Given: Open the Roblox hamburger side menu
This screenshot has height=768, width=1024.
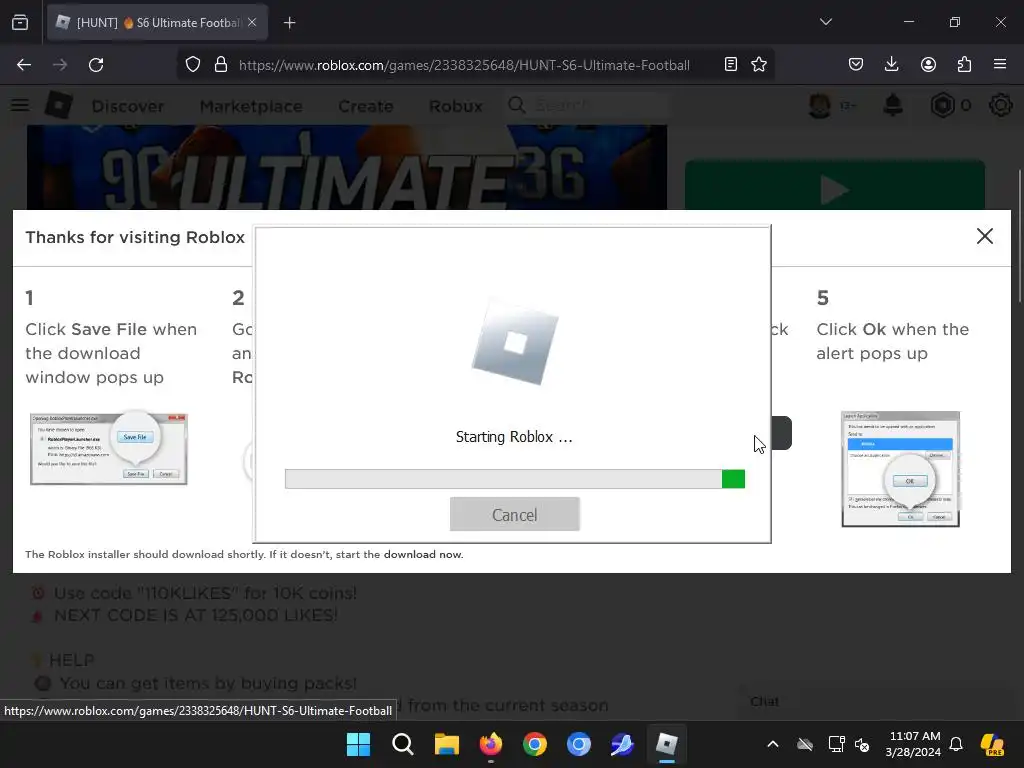Looking at the screenshot, I should coord(20,105).
